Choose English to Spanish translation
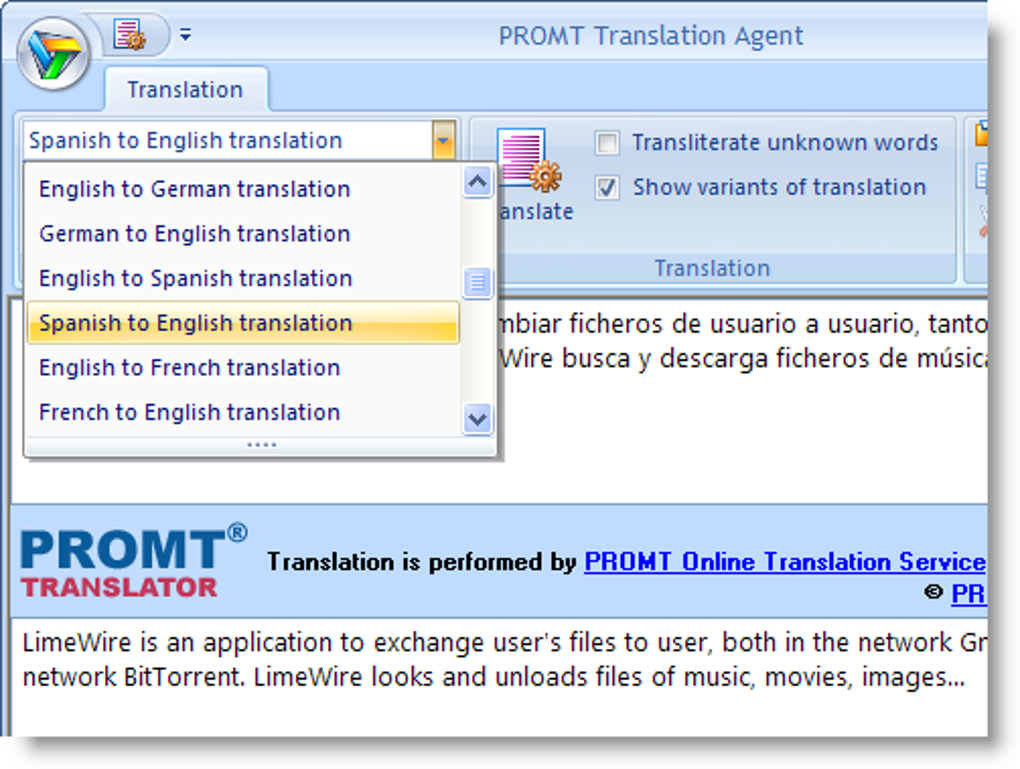This screenshot has height=769, width=1020. click(x=243, y=278)
